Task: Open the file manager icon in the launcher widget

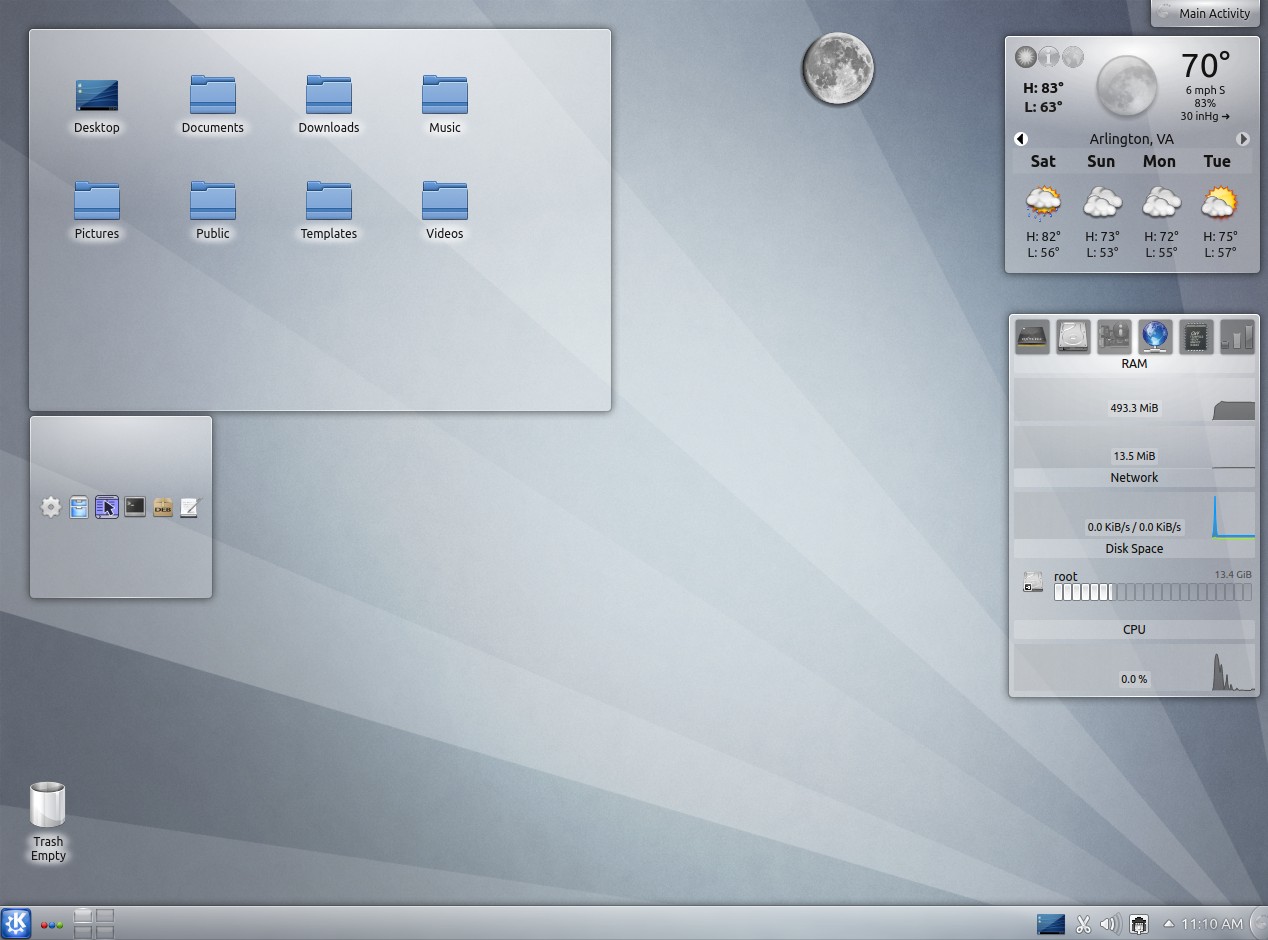Action: coord(79,507)
